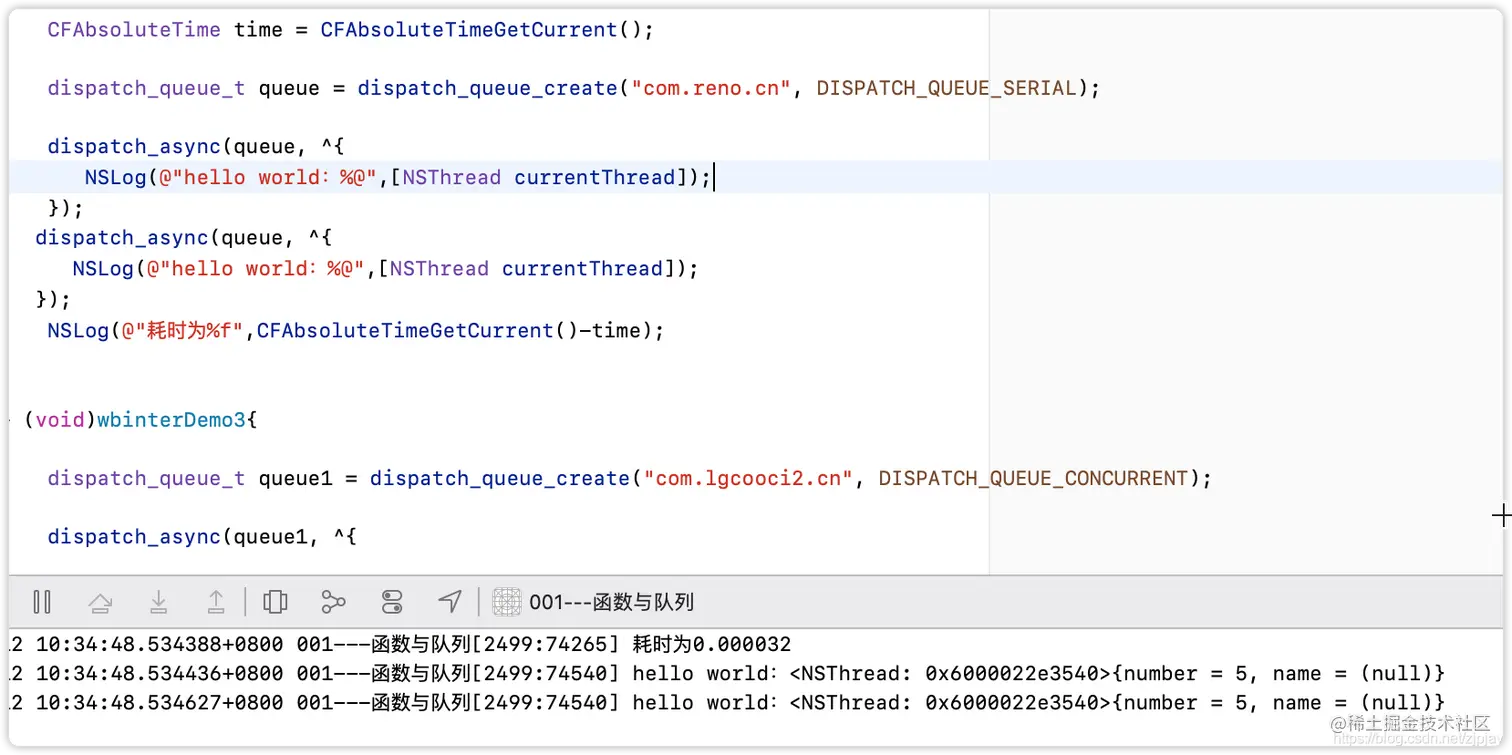Click the DISPATCH_QUEUE_CONCURRENT constant
Image resolution: width=1512 pixels, height=755 pixels.
pos(1033,478)
